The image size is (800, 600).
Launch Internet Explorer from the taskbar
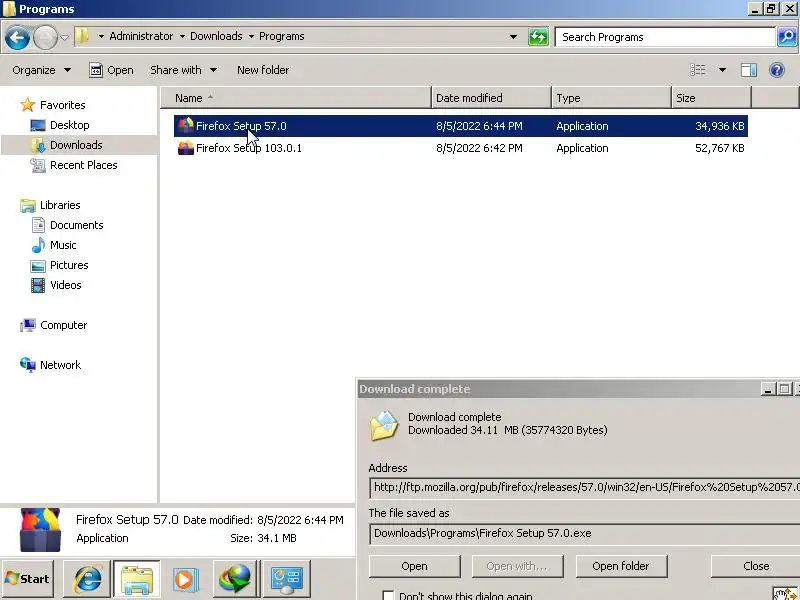(87, 579)
